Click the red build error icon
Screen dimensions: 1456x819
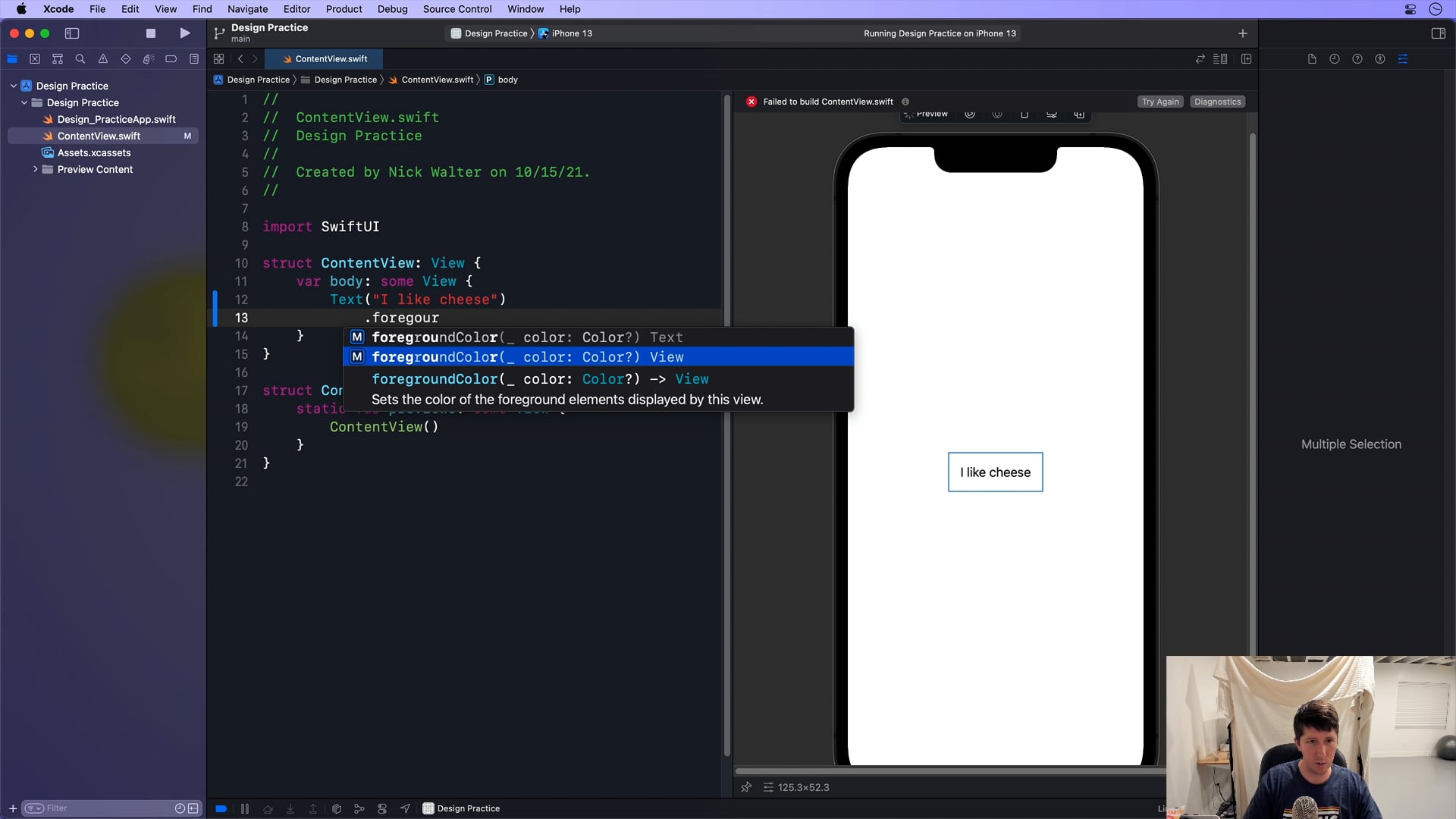coord(751,102)
